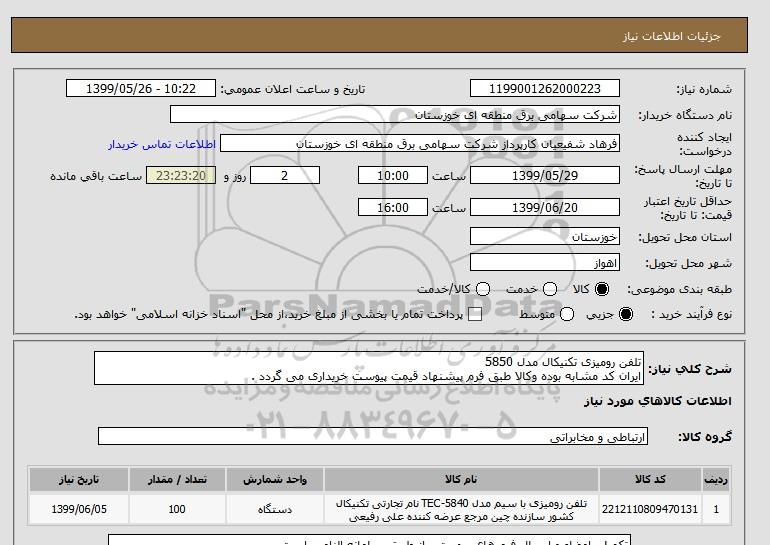Click the نام کالا column header
This screenshot has height=545, width=770.
461,479
